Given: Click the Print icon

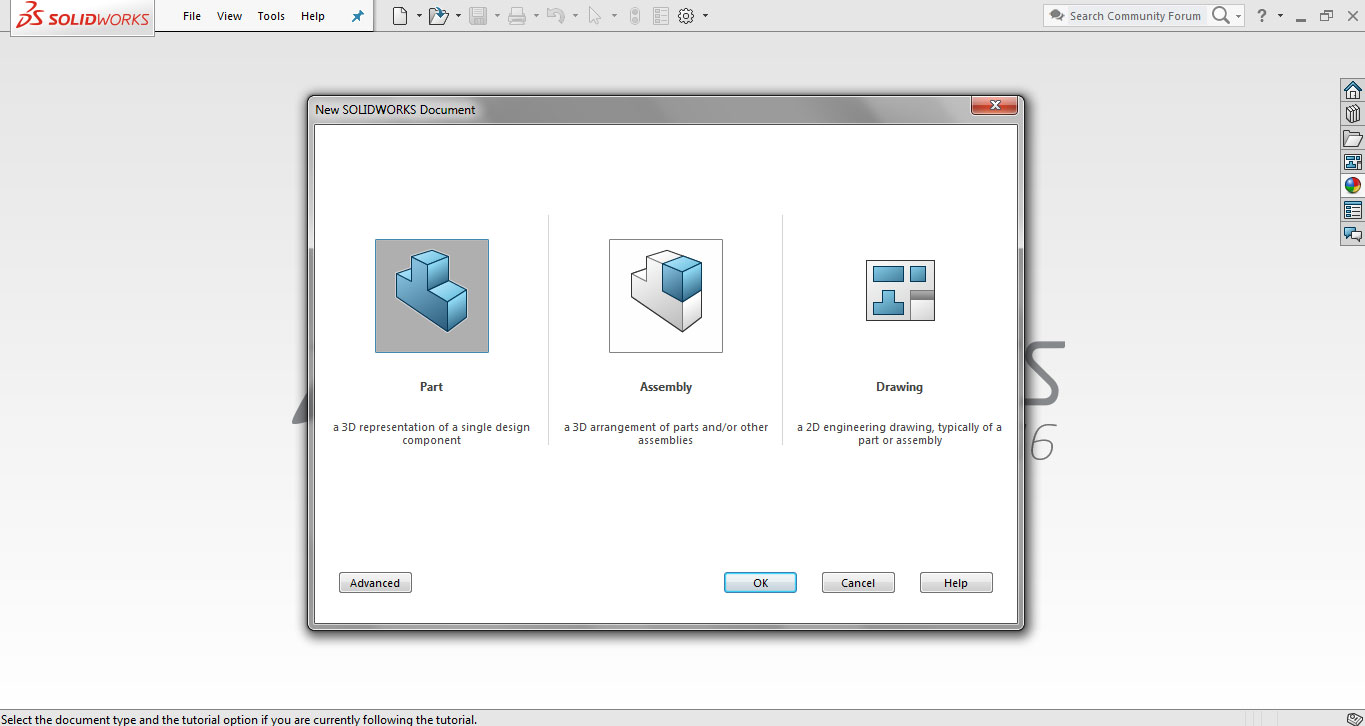Looking at the screenshot, I should coord(517,16).
